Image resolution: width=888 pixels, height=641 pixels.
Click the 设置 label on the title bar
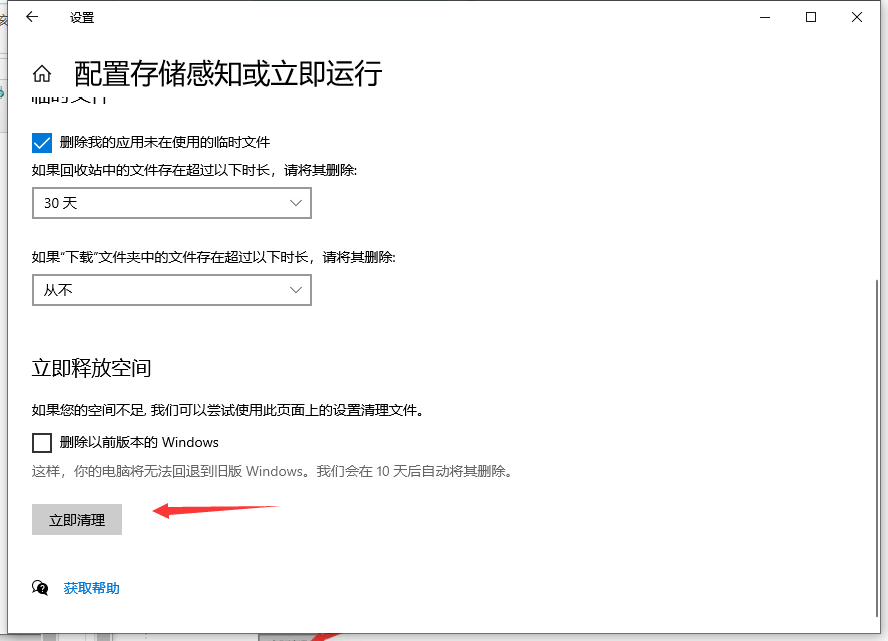(x=83, y=17)
